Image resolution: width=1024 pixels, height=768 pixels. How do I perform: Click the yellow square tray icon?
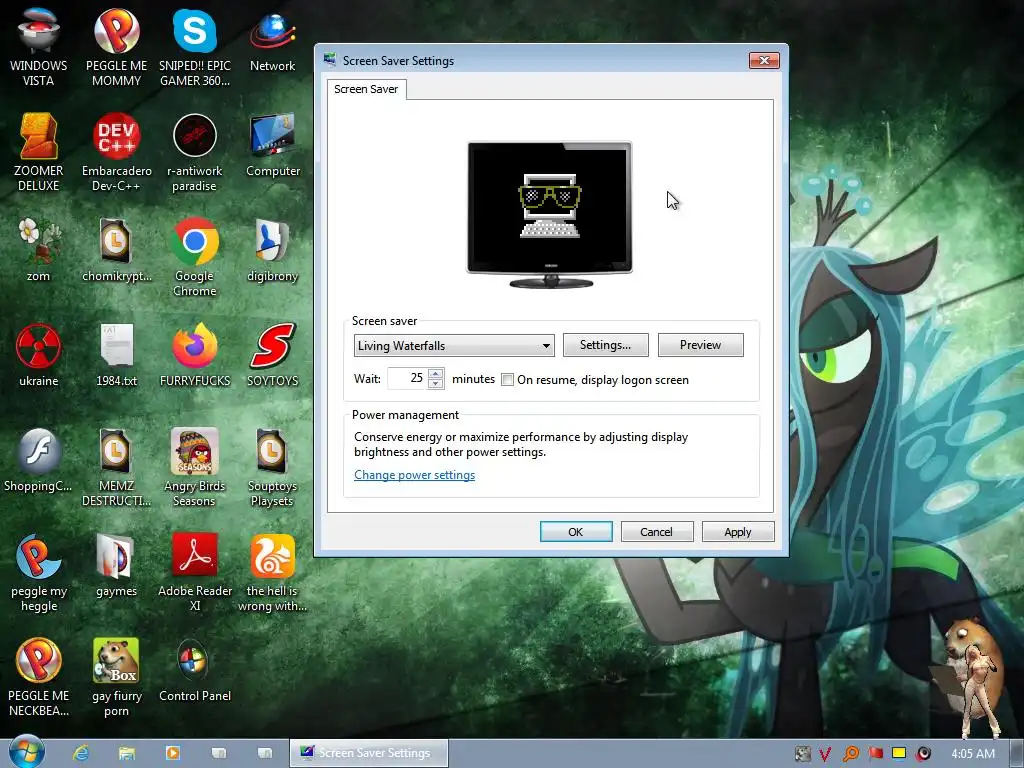(899, 754)
